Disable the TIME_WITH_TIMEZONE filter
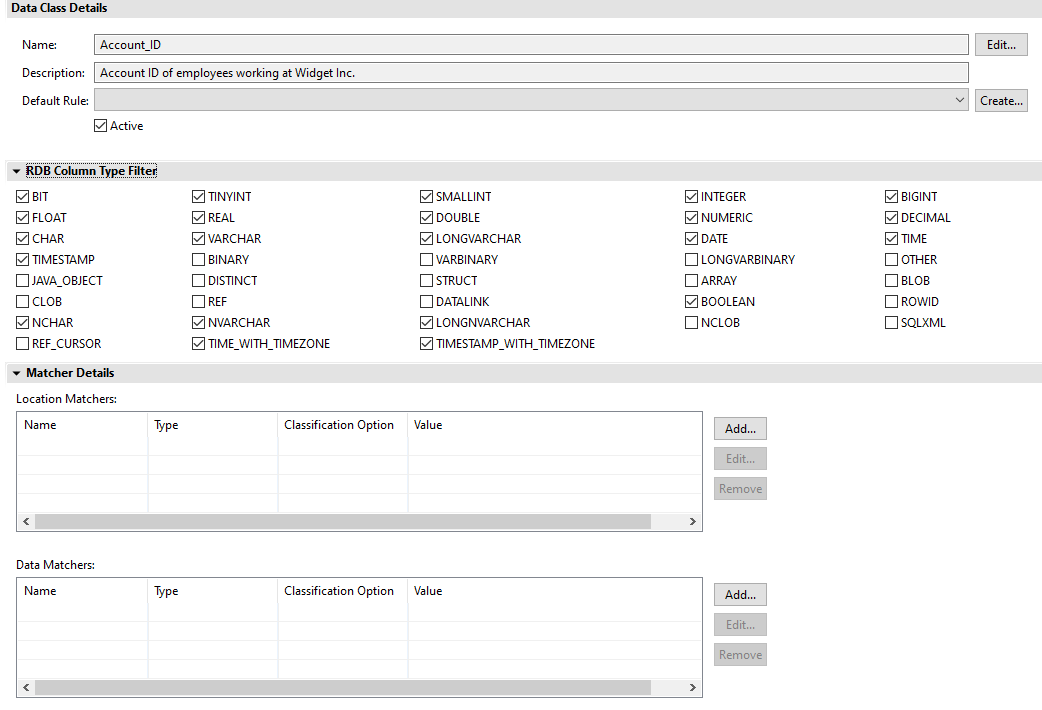 [x=198, y=343]
